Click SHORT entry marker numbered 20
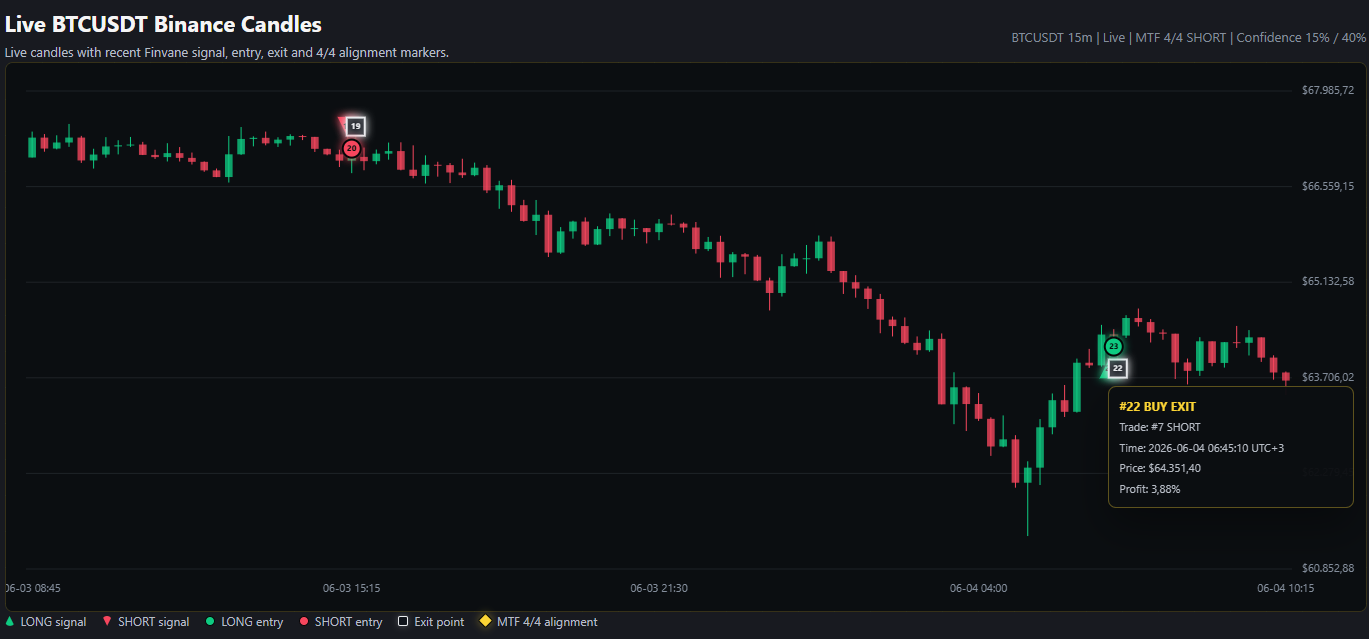The width and height of the screenshot is (1369, 639). tap(351, 148)
